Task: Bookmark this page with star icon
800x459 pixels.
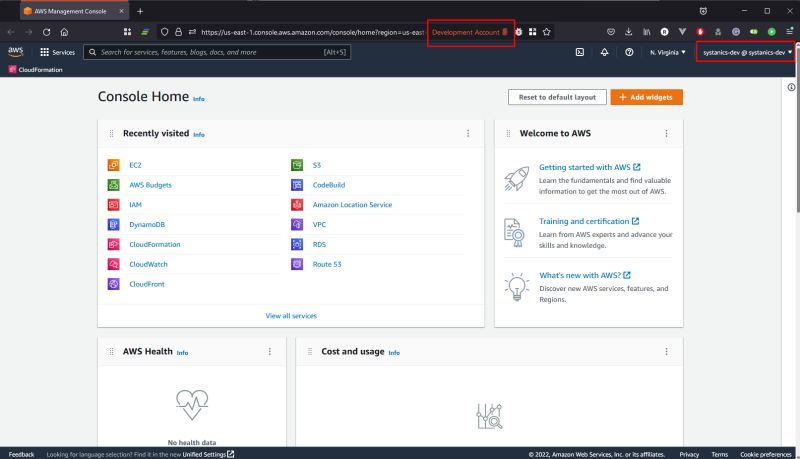Action: click(x=546, y=32)
